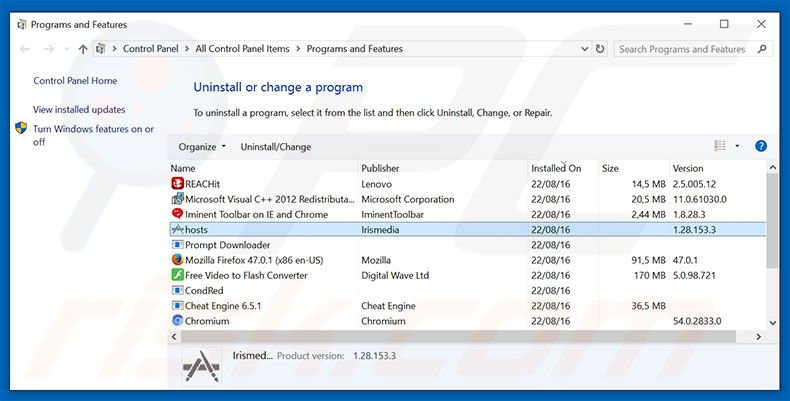Click the back navigation arrow
The height and width of the screenshot is (401, 790).
coord(25,49)
